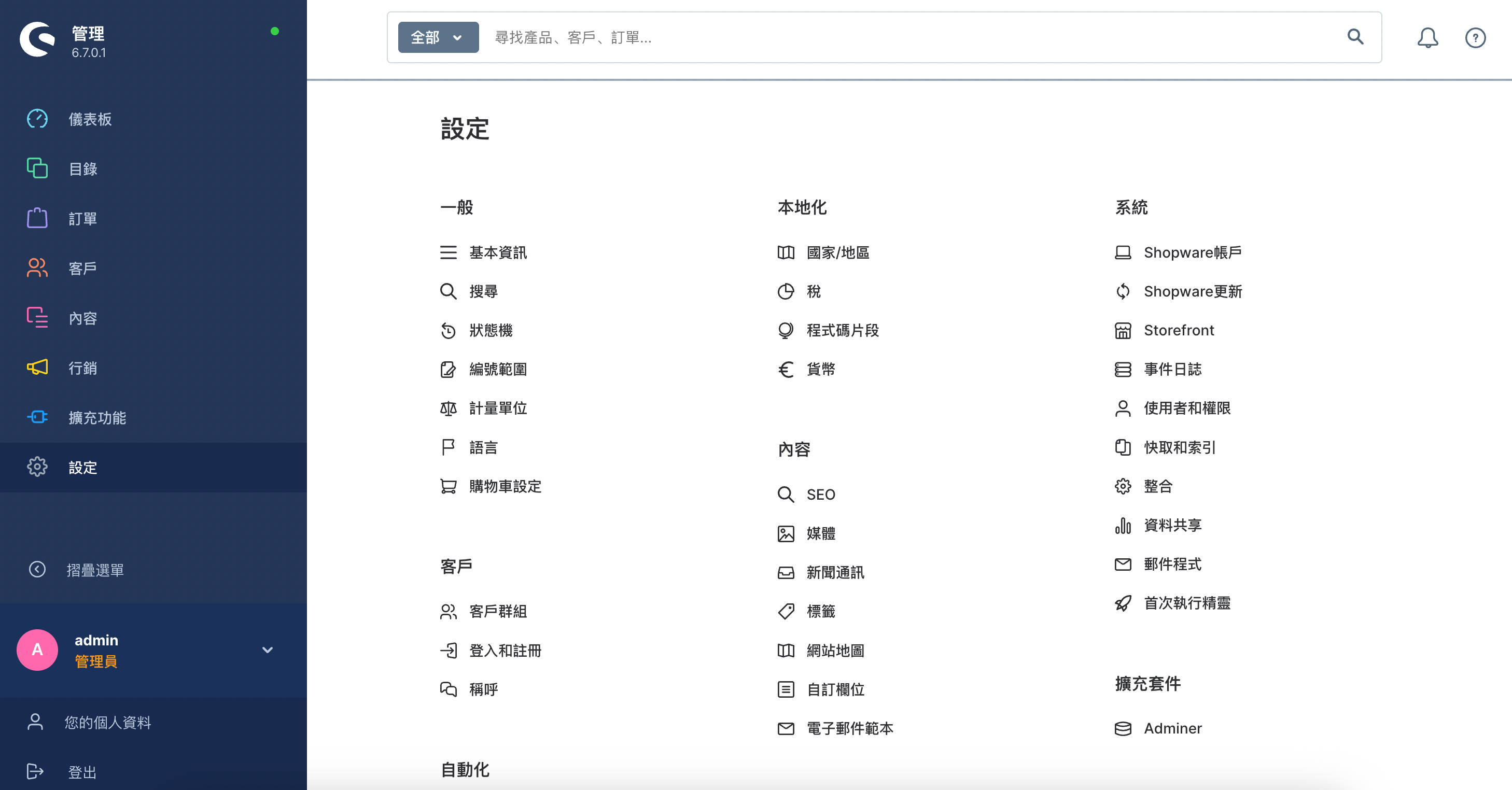This screenshot has width=1512, height=790.
Task: Open the 電子郵件範本 settings link
Action: pos(849,728)
